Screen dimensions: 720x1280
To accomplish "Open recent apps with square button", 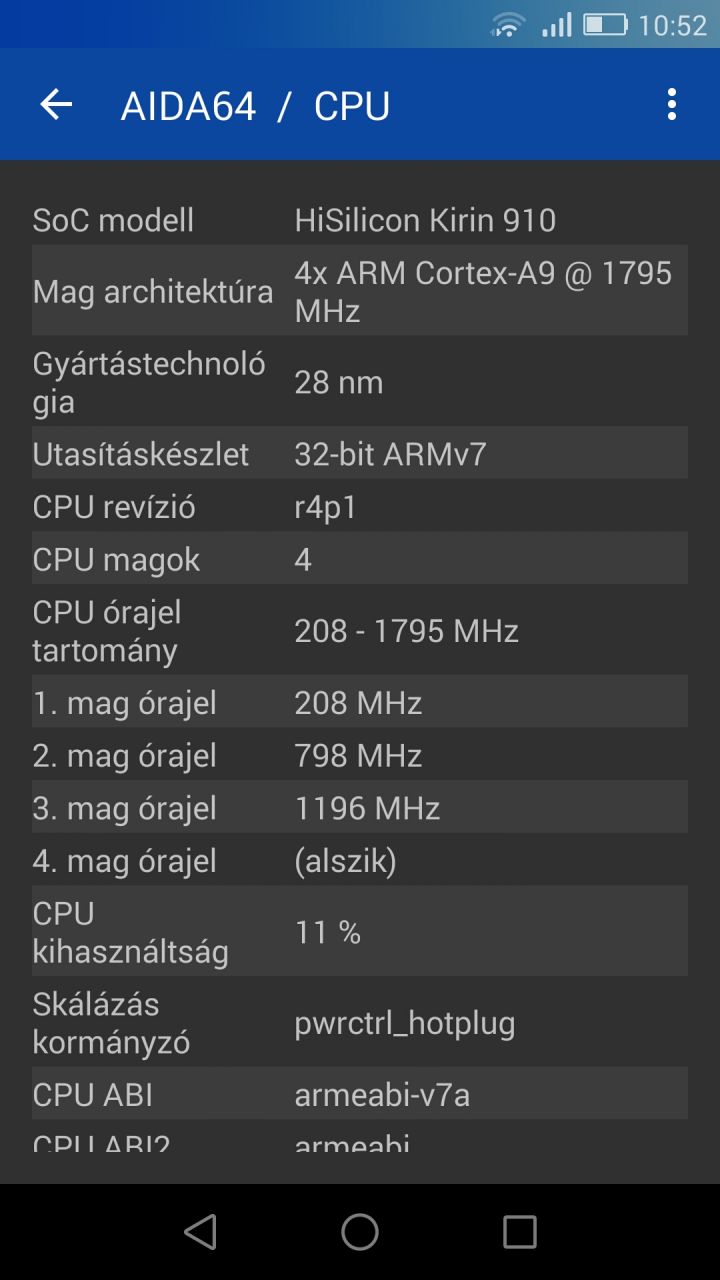I will [520, 1232].
